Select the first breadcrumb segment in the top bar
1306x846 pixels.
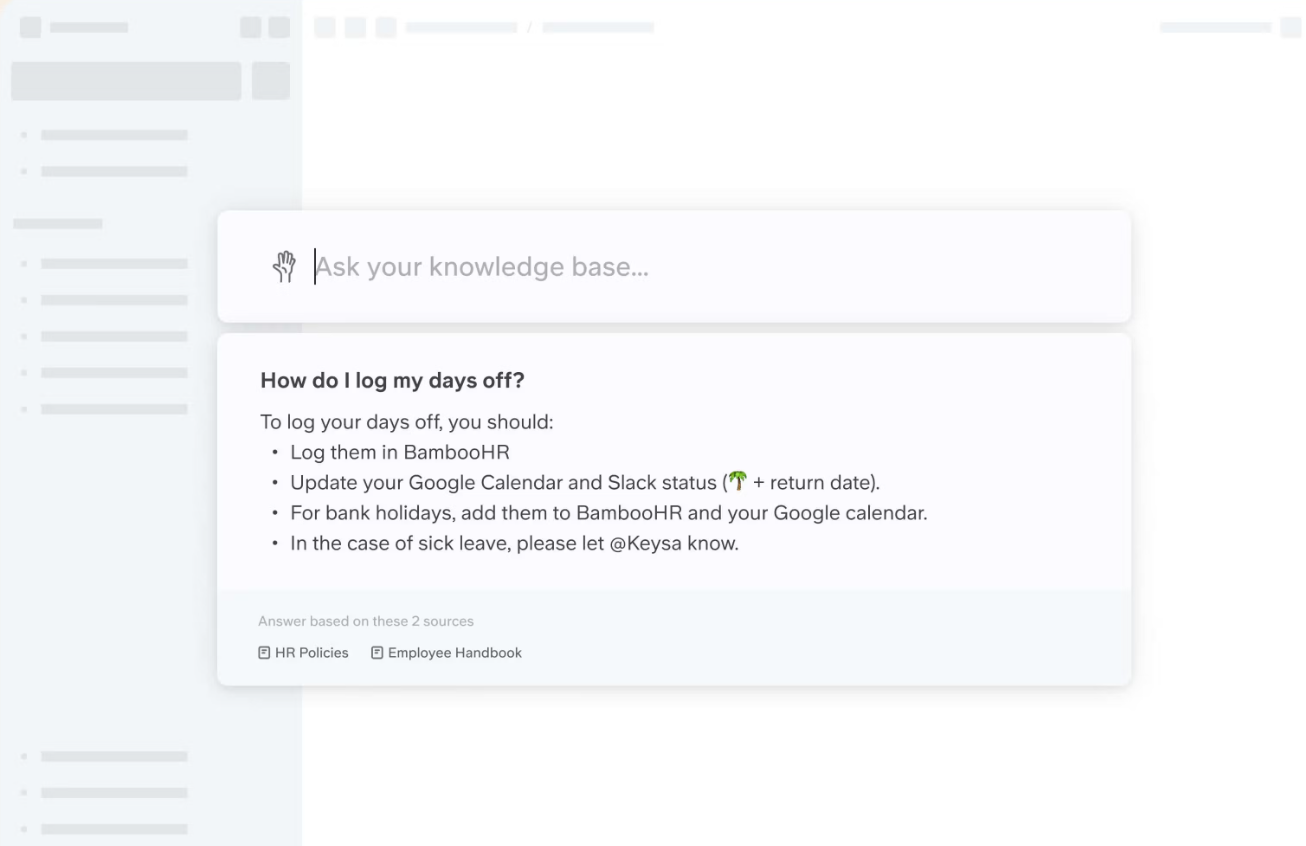click(461, 27)
